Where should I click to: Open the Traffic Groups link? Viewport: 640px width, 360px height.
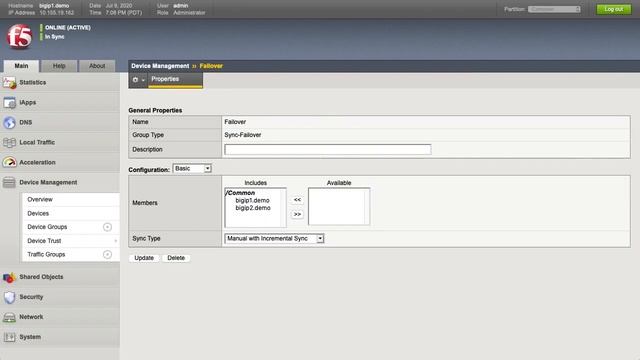point(46,254)
